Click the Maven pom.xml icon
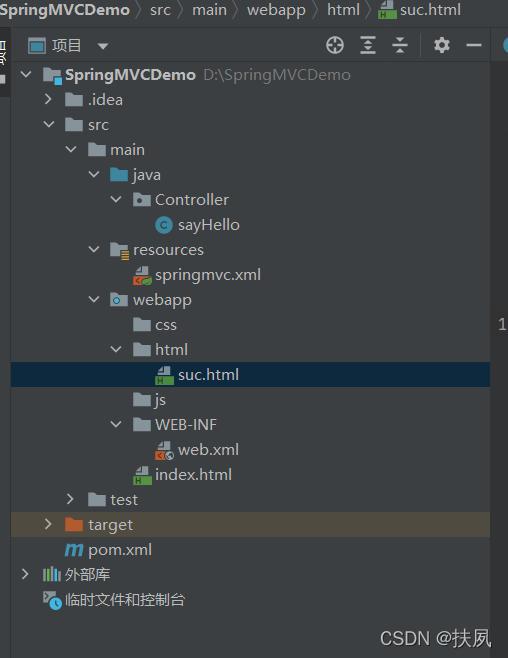508x658 pixels. point(74,550)
